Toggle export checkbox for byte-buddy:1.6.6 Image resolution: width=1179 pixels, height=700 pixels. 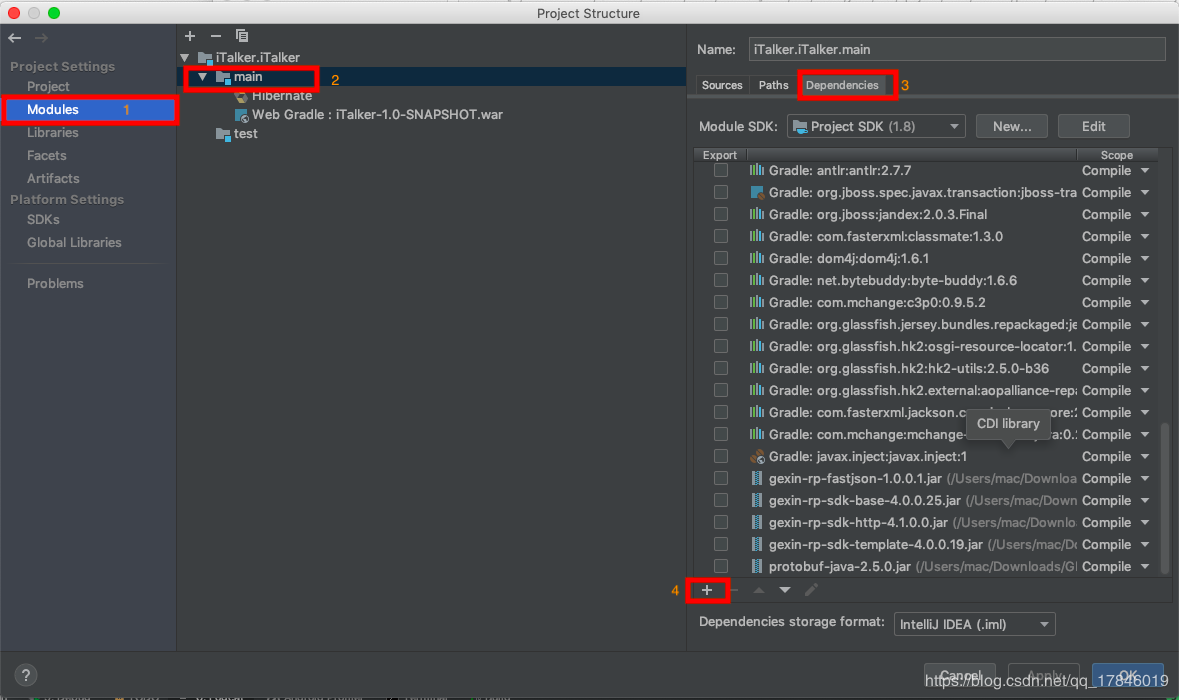coord(720,280)
